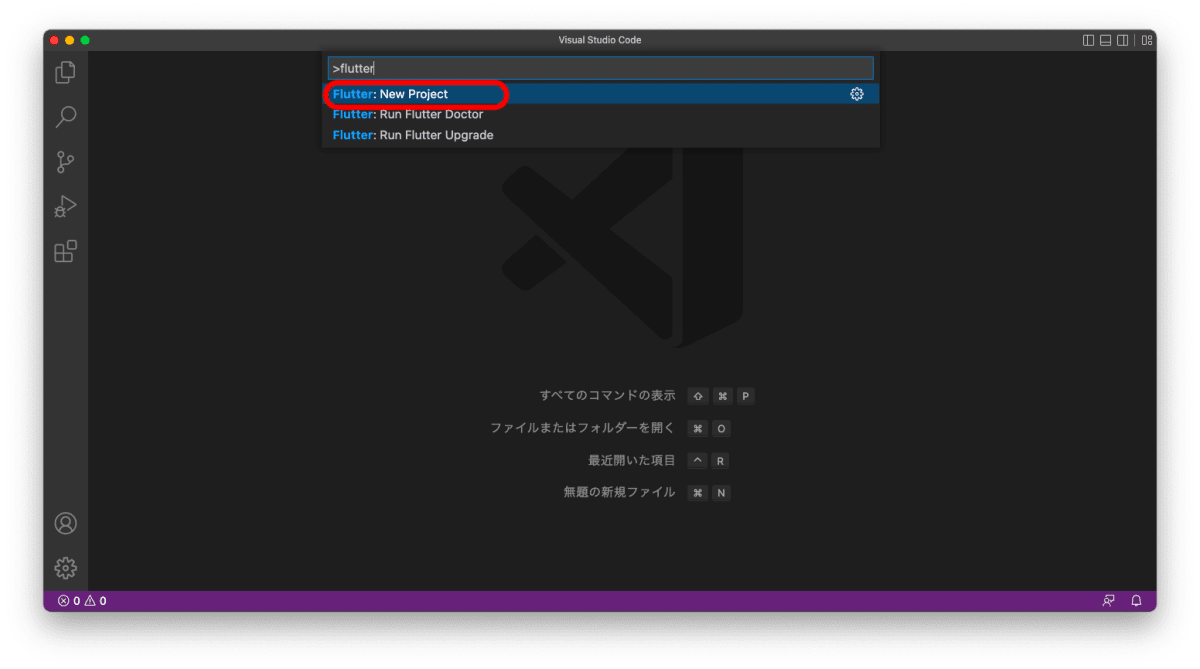Select Flutter: Run Flutter Upgrade command
The width and height of the screenshot is (1200, 669).
[601, 135]
